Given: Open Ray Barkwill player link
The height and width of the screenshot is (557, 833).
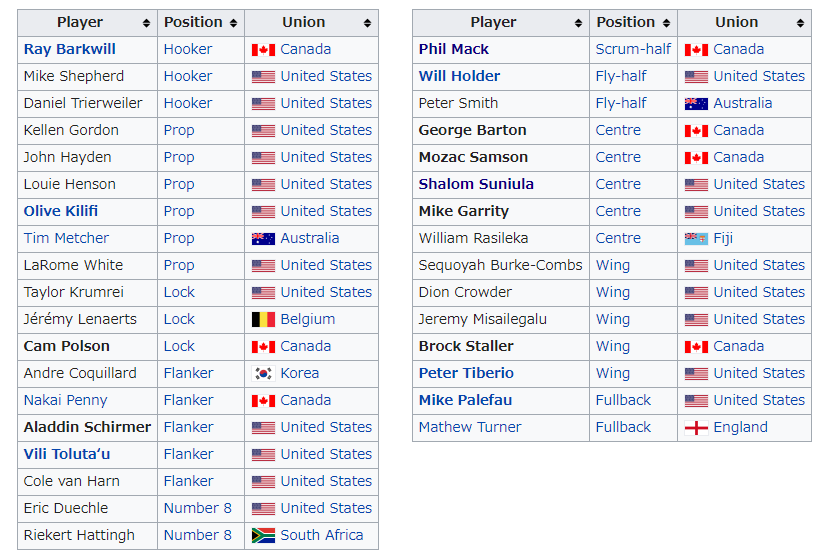Looking at the screenshot, I should pyautogui.click(x=70, y=49).
